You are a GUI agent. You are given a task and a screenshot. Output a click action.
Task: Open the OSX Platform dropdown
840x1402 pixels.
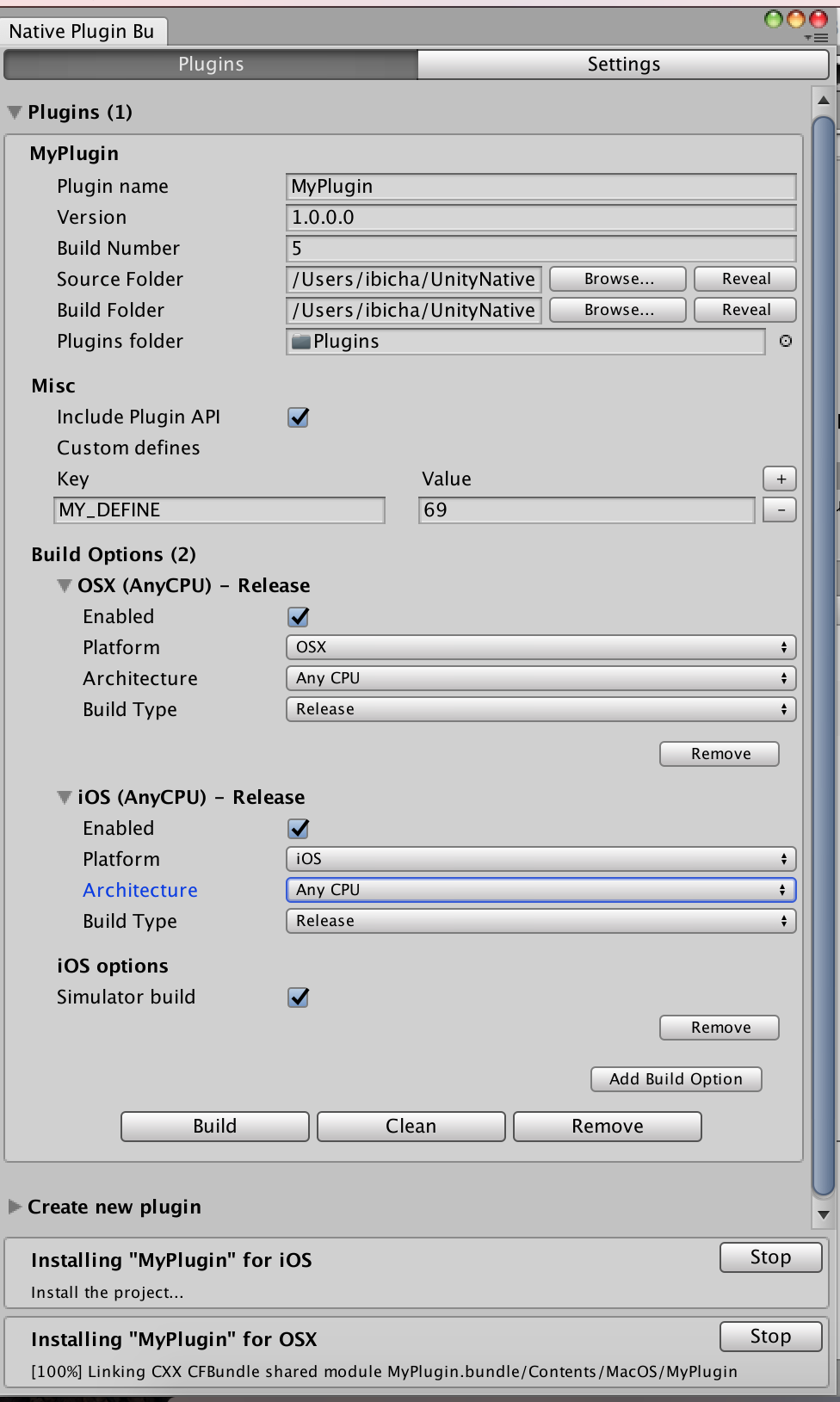pyautogui.click(x=540, y=647)
